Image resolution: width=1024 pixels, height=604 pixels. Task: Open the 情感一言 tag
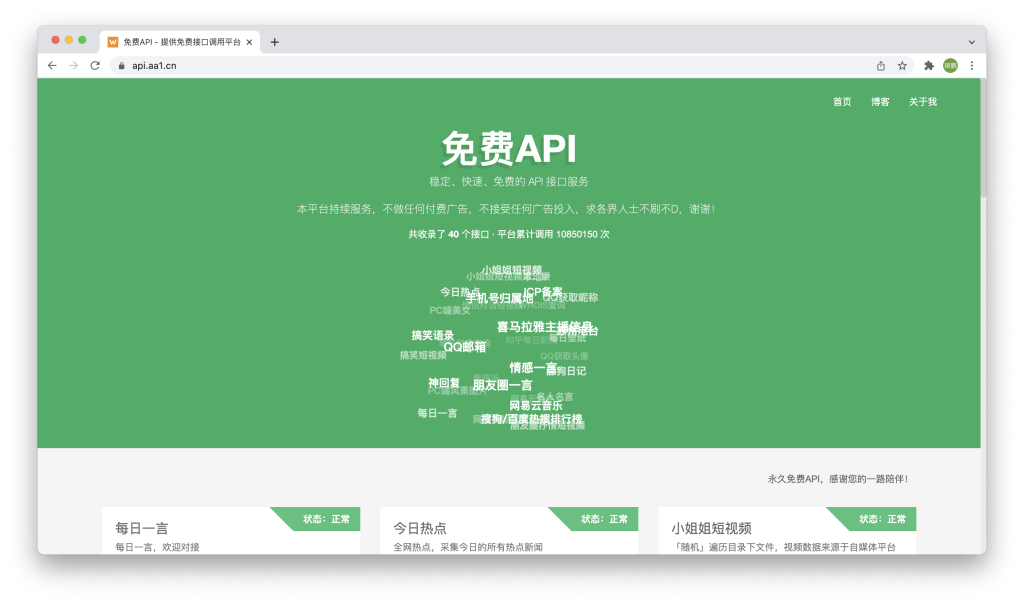[533, 368]
